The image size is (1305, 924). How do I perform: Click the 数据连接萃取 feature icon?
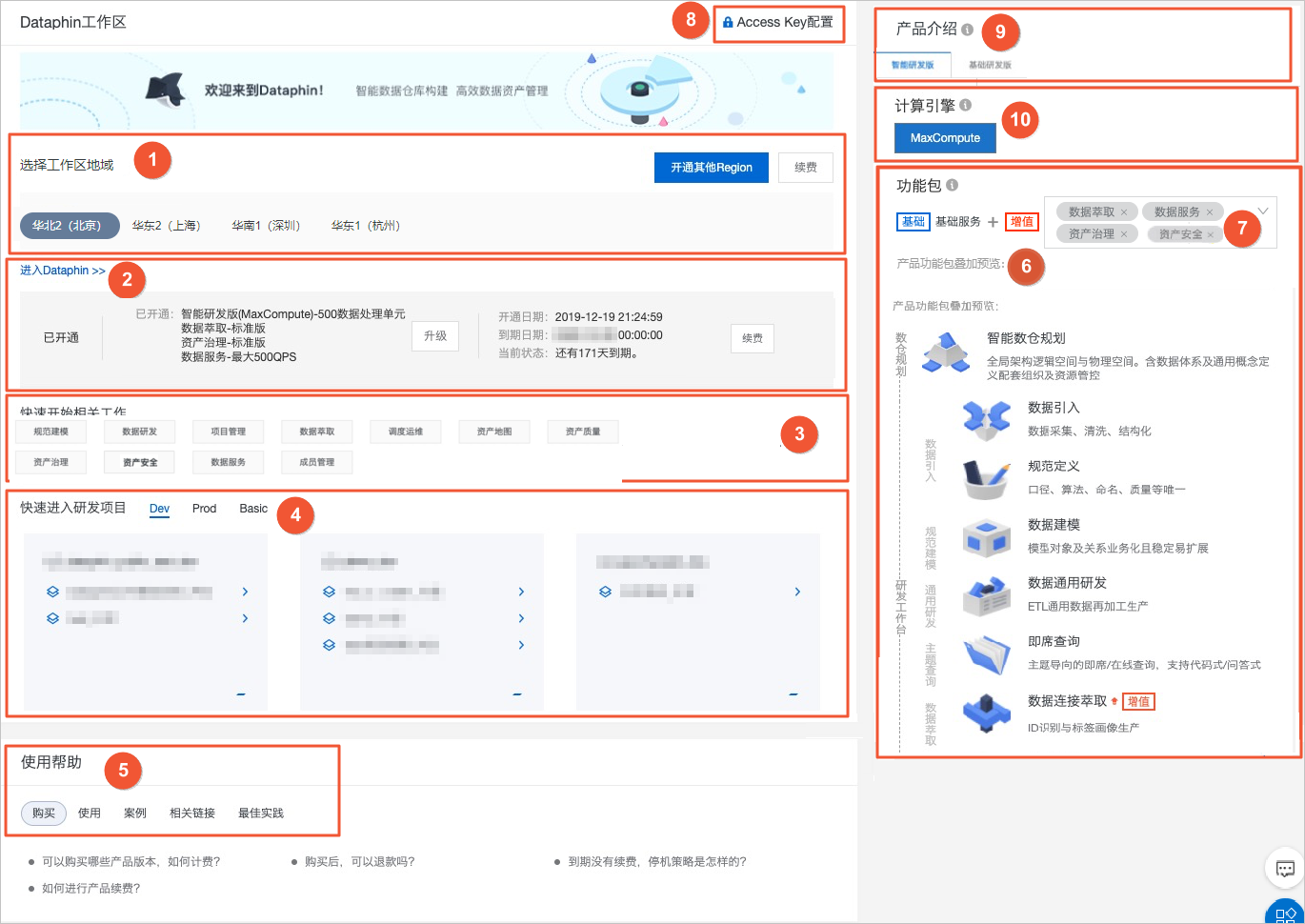point(986,713)
